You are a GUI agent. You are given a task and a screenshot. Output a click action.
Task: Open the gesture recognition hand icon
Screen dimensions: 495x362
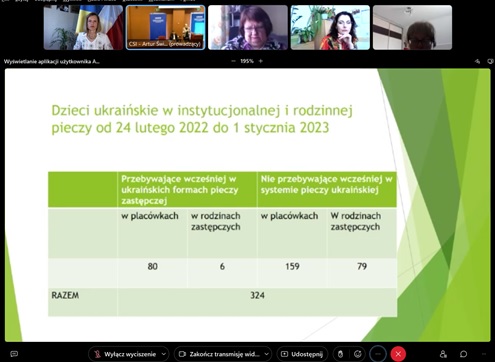(340, 354)
